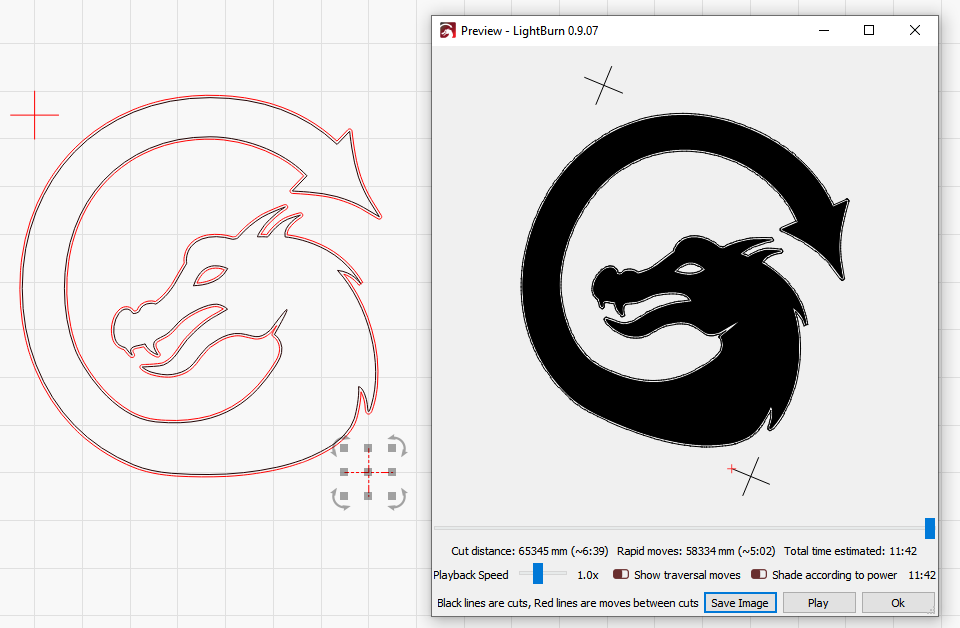960x628 pixels.
Task: Click the right-middle square resize handle
Action: pyautogui.click(x=392, y=471)
